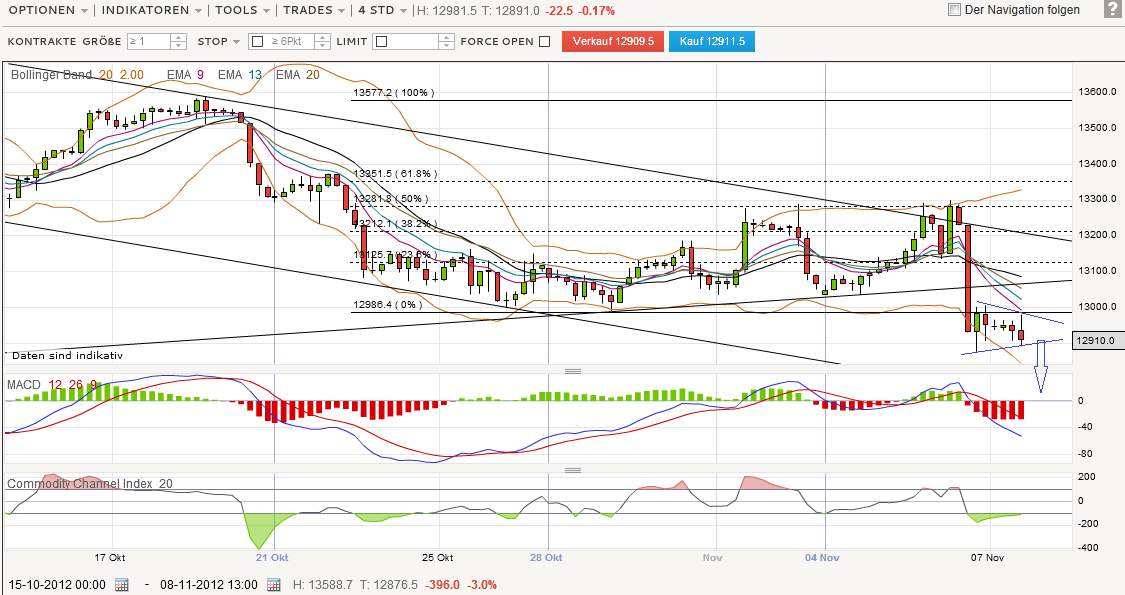This screenshot has width=1125, height=595.
Task: Focus the contract size input field
Action: (x=149, y=42)
